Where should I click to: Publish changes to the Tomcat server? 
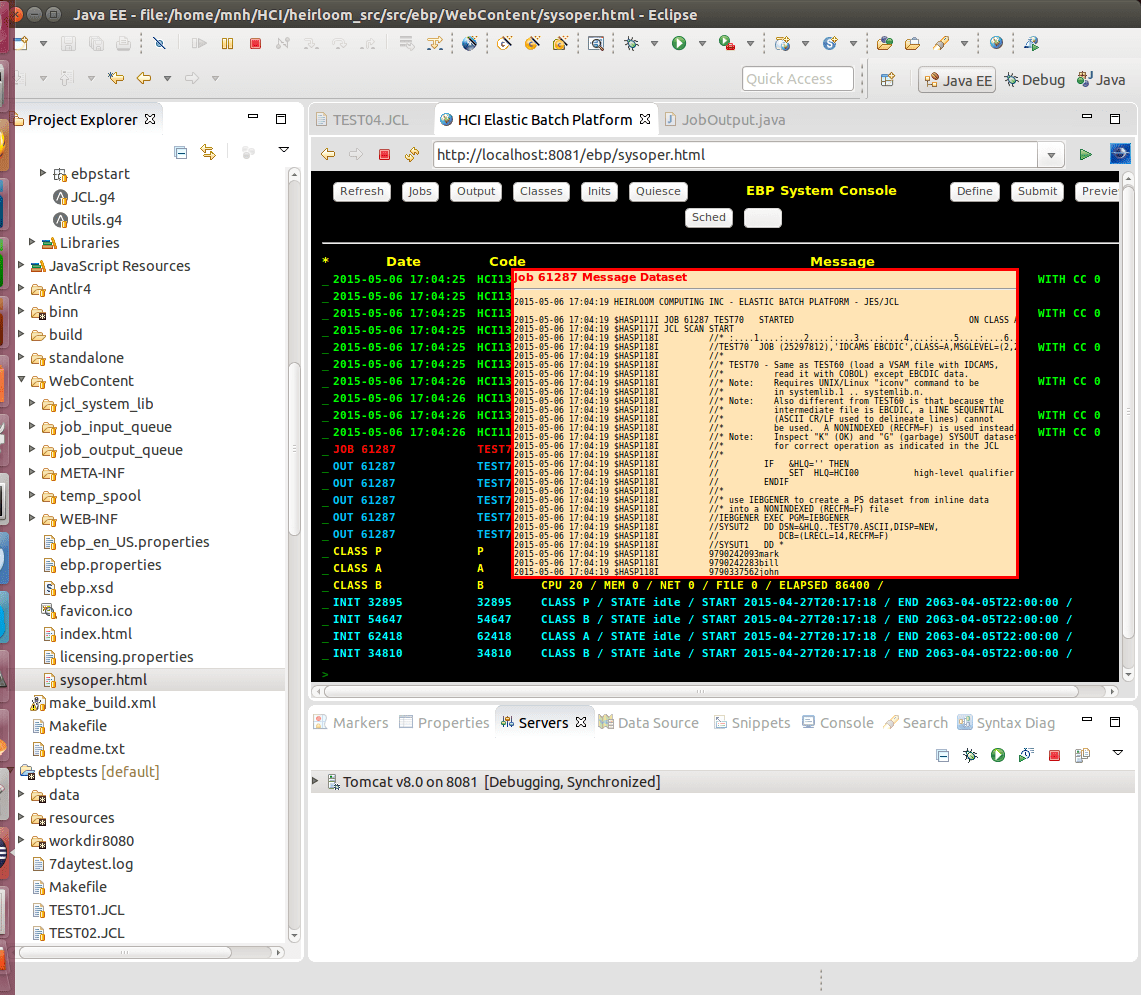click(x=1081, y=755)
